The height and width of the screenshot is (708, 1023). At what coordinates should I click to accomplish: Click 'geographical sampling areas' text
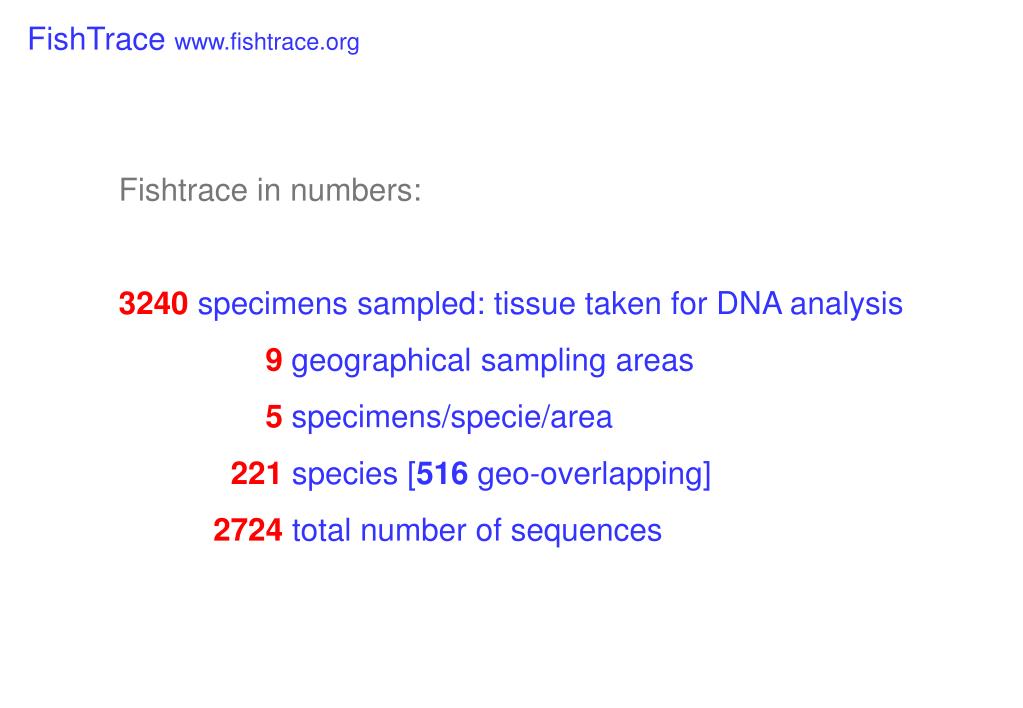[492, 362]
